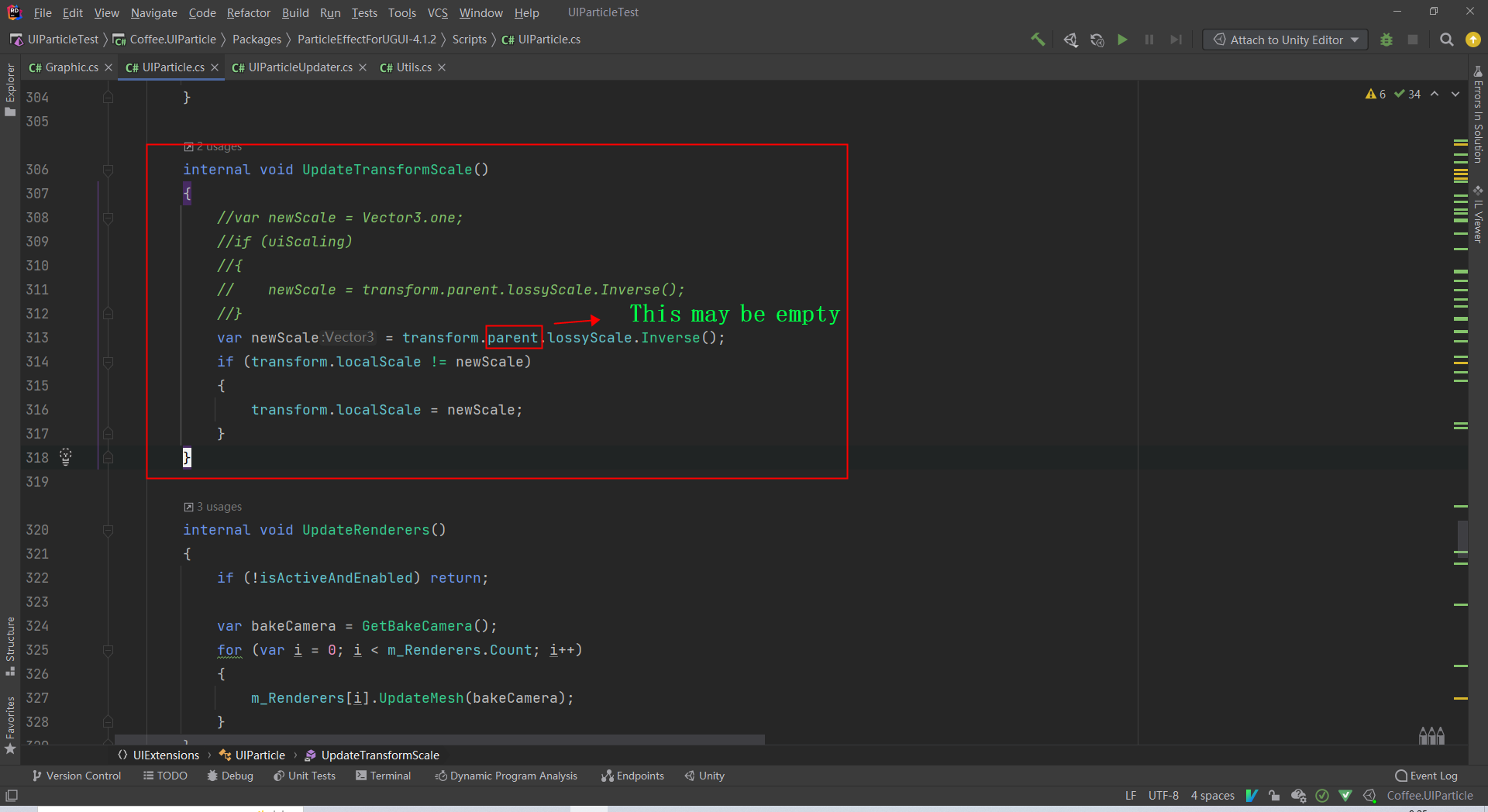Click the Code With Me cloud icon

pyautogui.click(x=1298, y=796)
